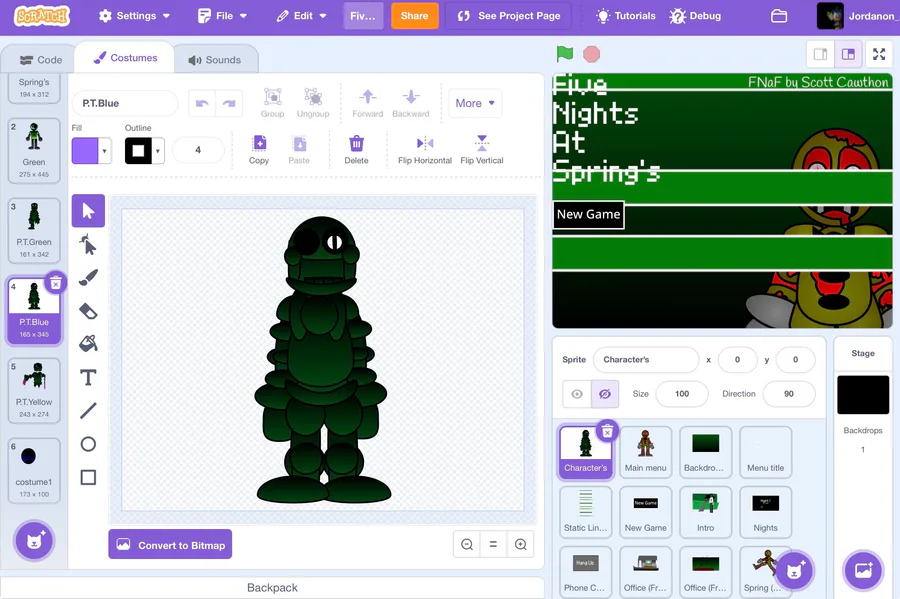Send selection Backward a layer
The width and height of the screenshot is (900, 599).
pos(410,103)
